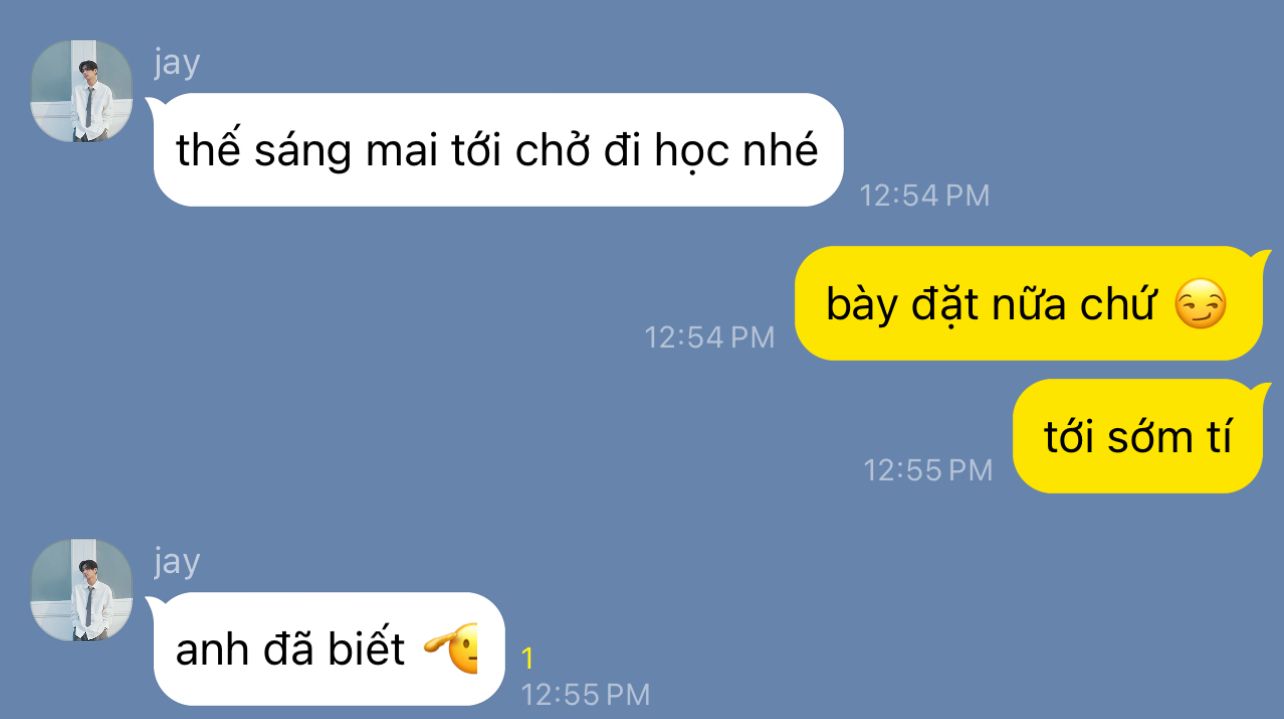The width and height of the screenshot is (1284, 719).
Task: Select the smirking face emoji
Action: [x=1199, y=305]
